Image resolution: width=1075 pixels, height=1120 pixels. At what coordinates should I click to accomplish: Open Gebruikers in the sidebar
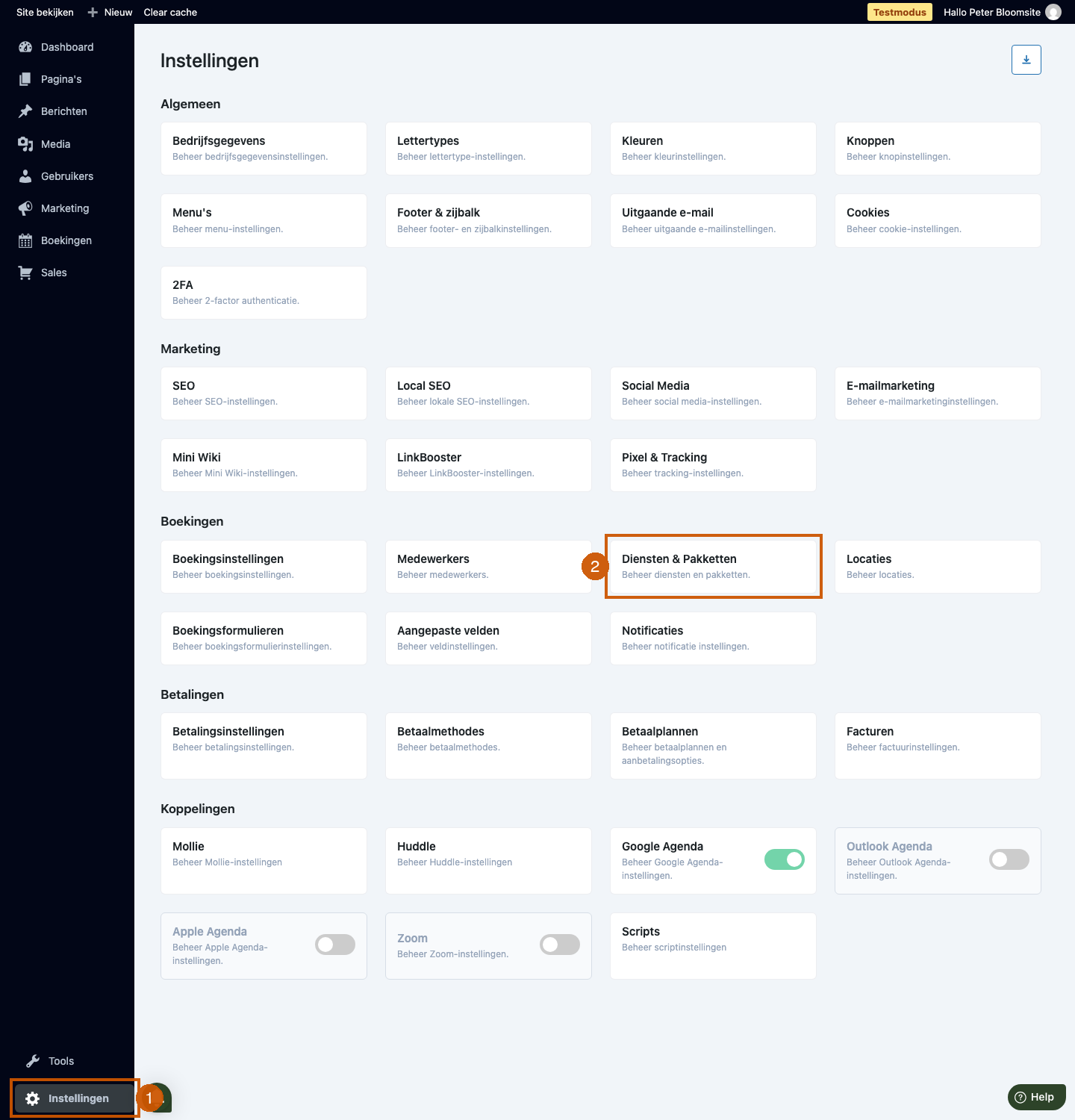pos(67,176)
